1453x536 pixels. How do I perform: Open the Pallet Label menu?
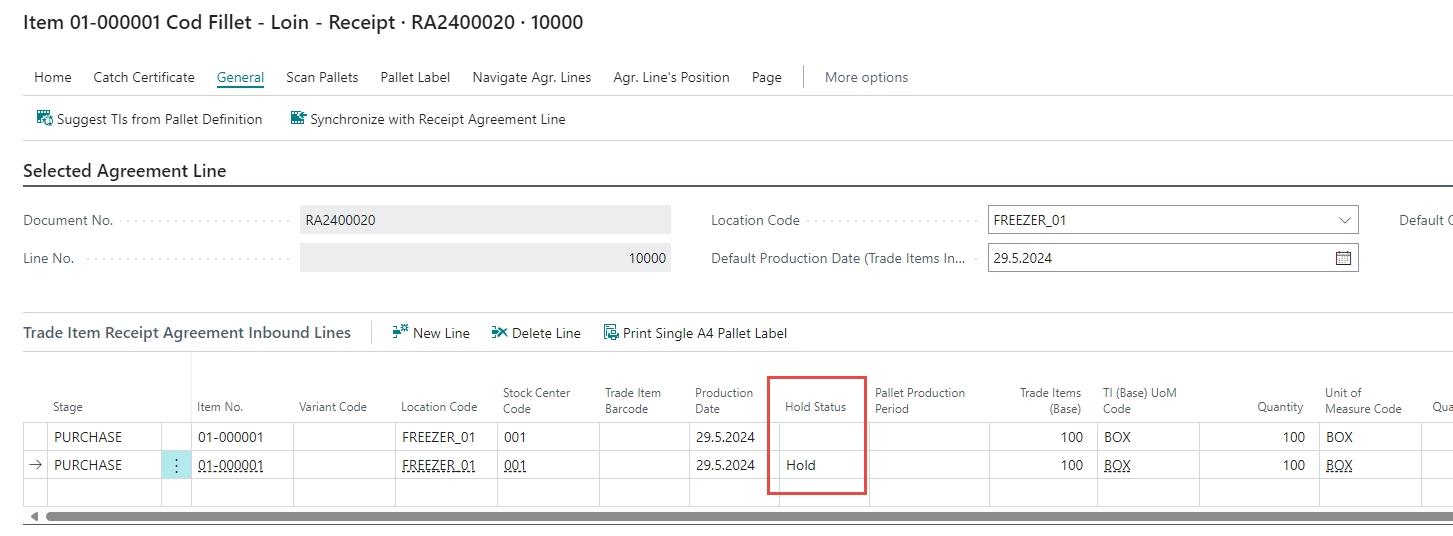[415, 77]
